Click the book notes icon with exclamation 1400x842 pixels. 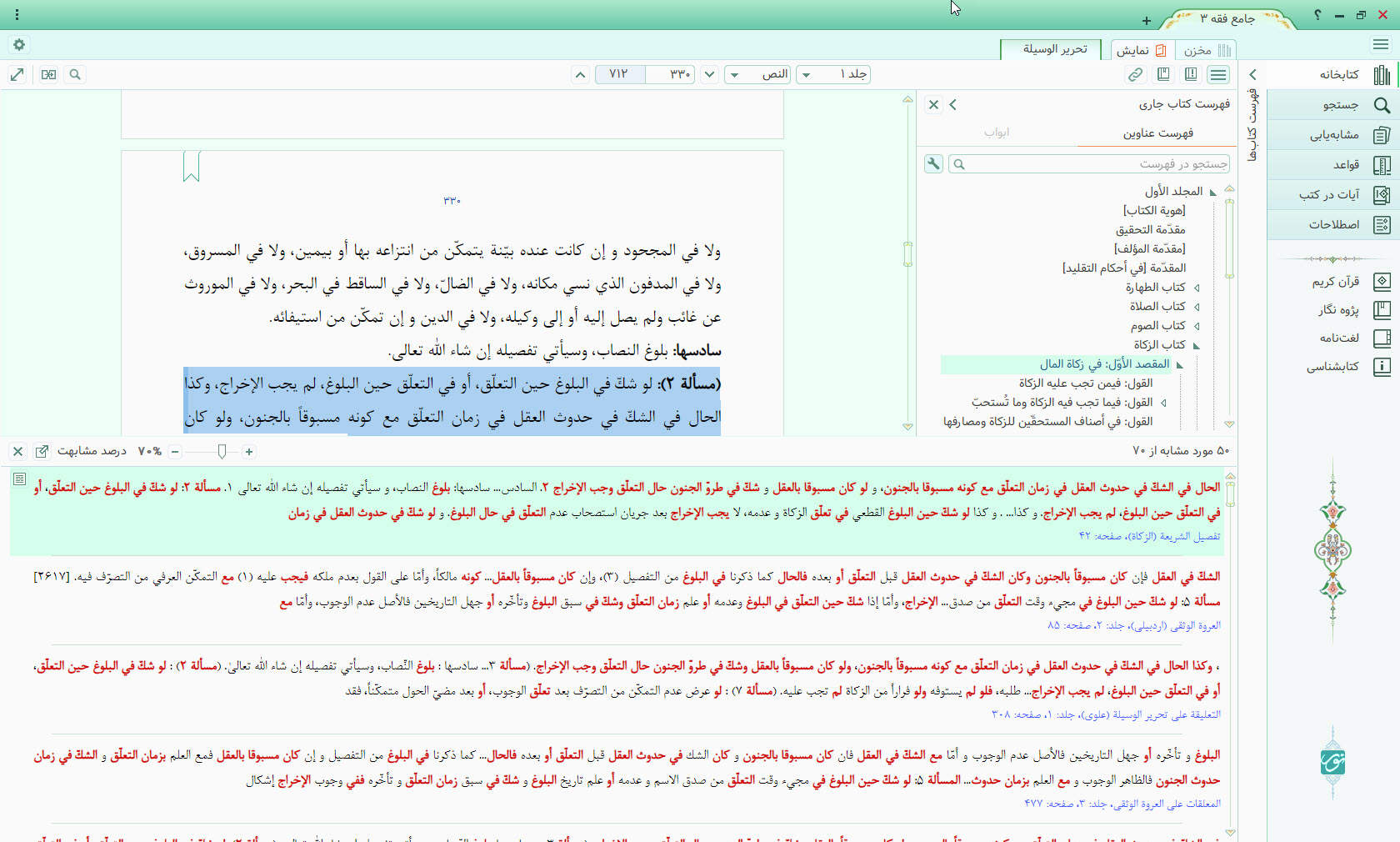click(x=1191, y=74)
